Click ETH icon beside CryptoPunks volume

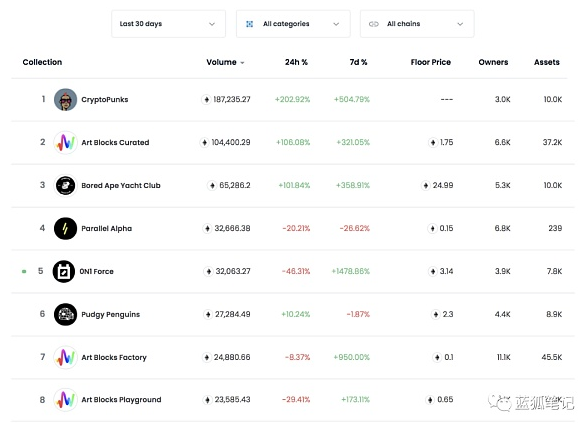[x=206, y=100]
